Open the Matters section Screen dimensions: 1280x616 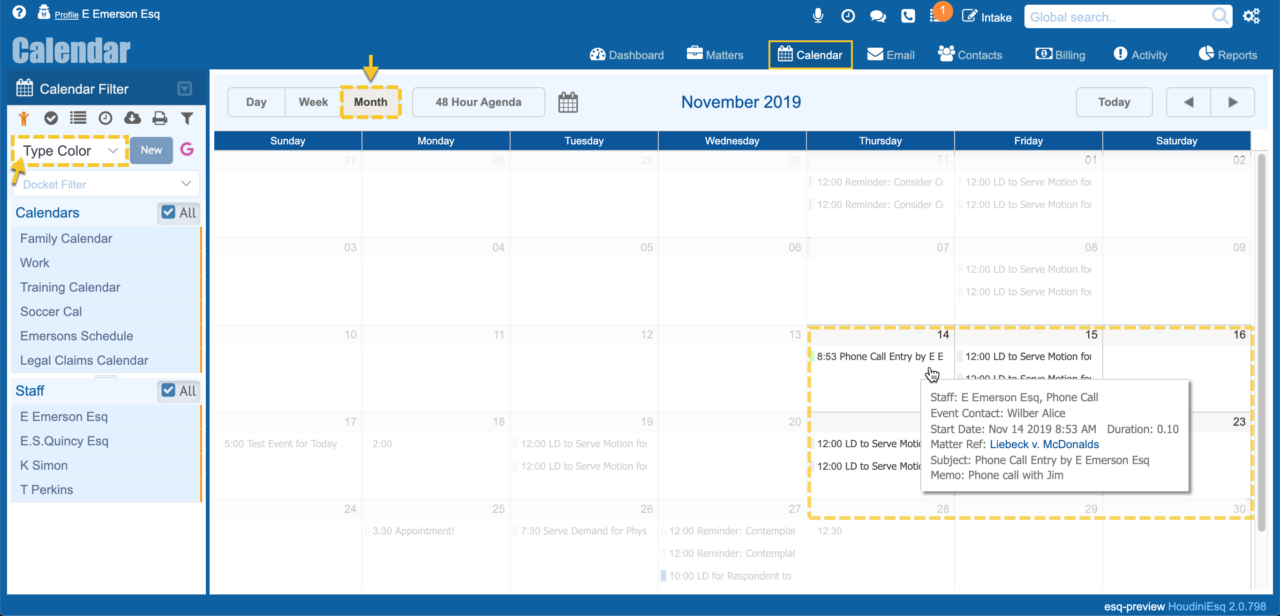[714, 54]
